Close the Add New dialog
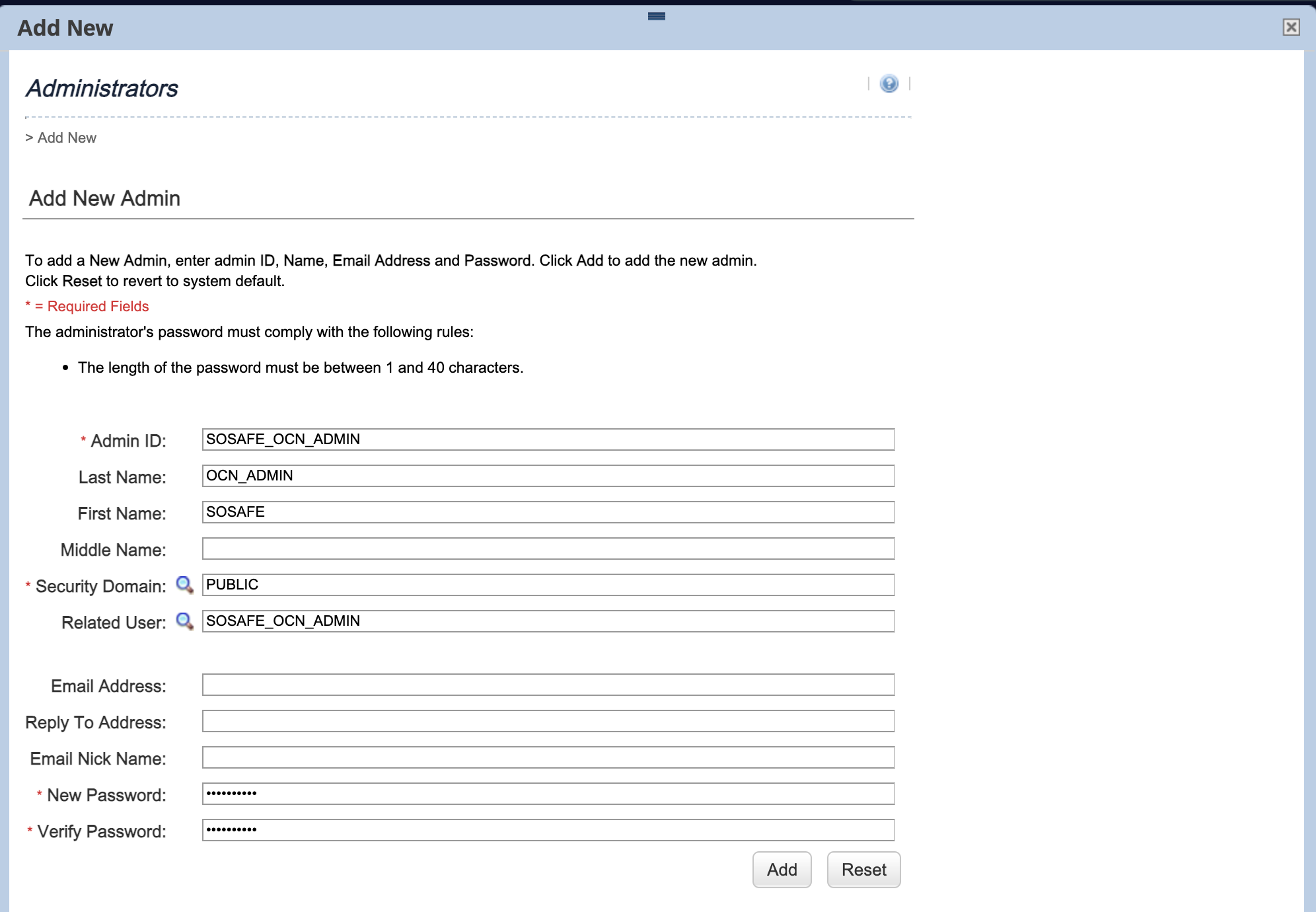1316x912 pixels. [1291, 27]
